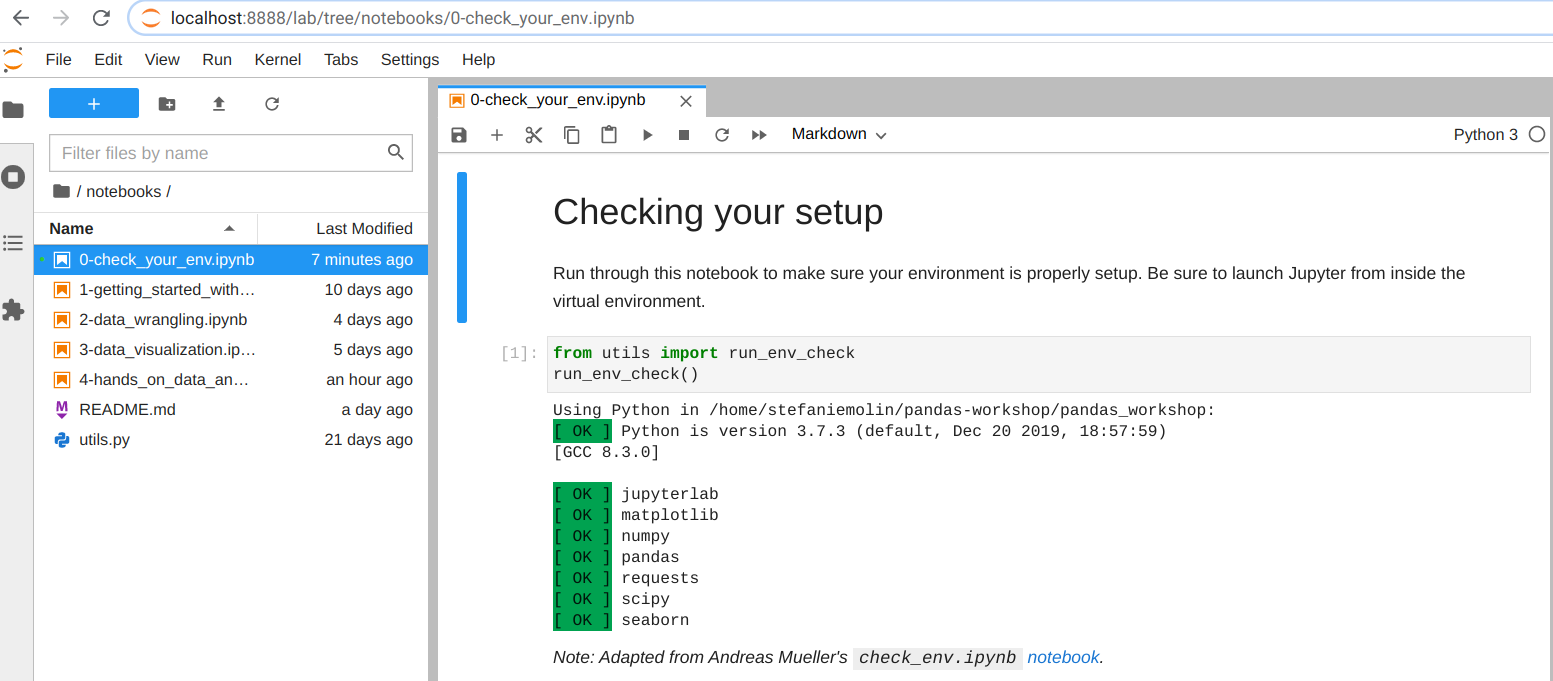Restart kernel and run all cells icon
Screen dimensions: 1553x681
759,135
